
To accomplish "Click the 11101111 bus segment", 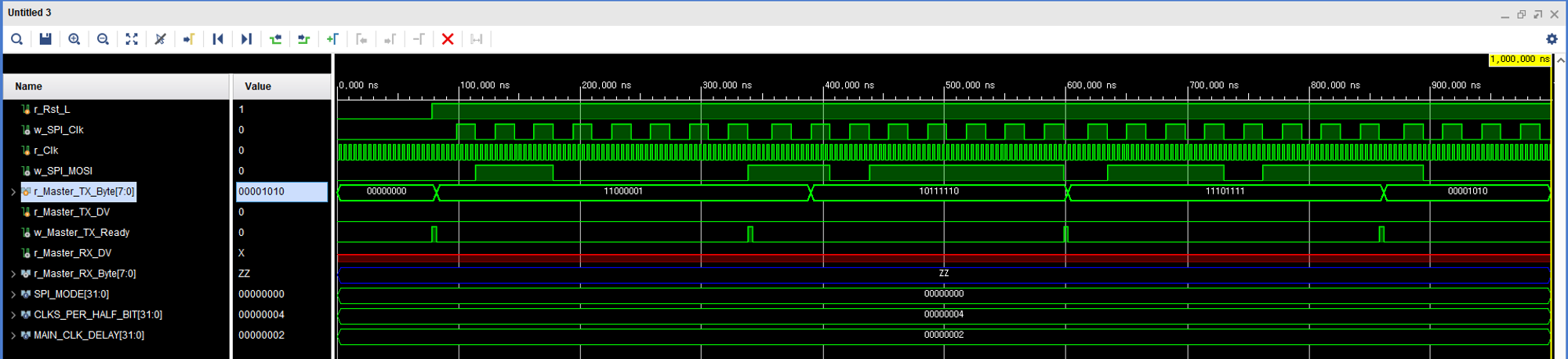I will click(1225, 192).
